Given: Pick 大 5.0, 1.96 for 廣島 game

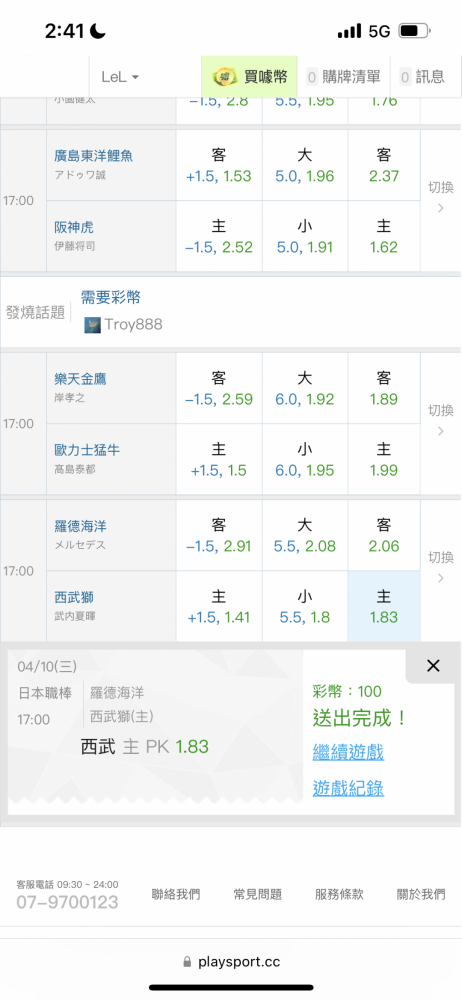Looking at the screenshot, I should 304,166.
